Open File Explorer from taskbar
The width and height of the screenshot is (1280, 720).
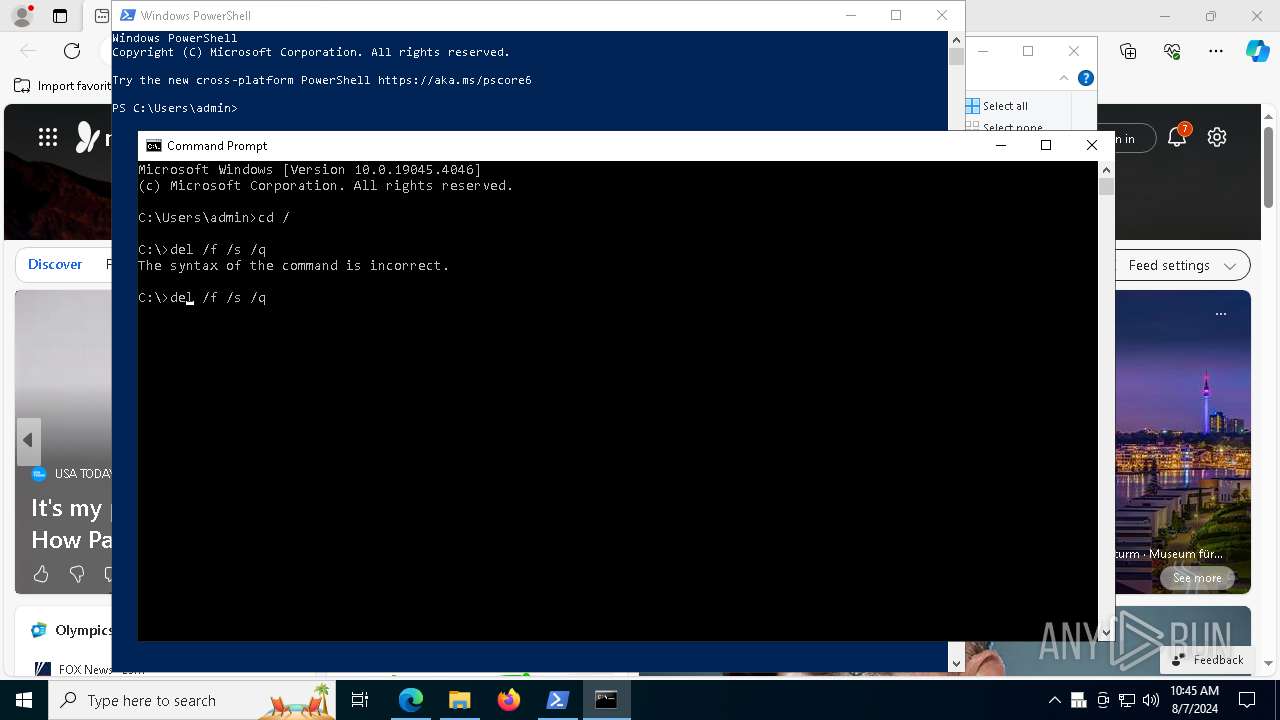pos(459,700)
